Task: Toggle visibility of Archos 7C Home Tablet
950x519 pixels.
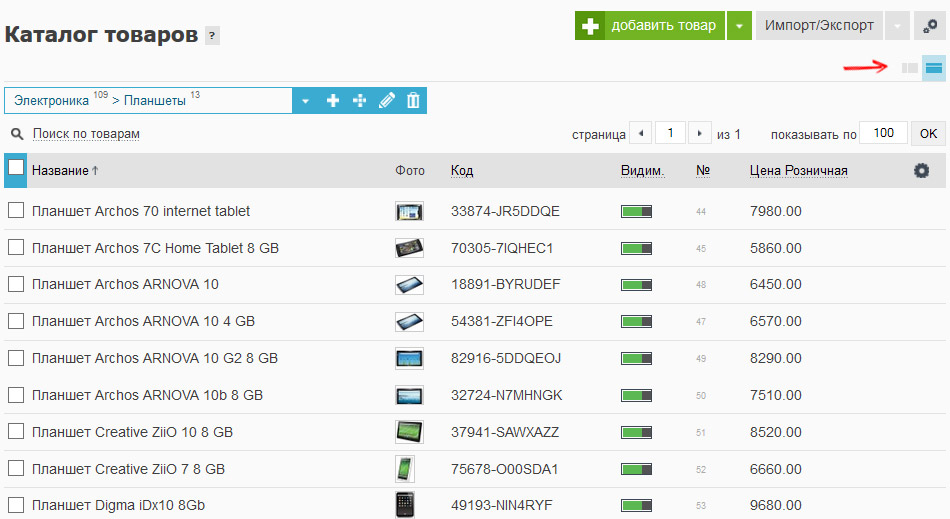Action: click(636, 248)
